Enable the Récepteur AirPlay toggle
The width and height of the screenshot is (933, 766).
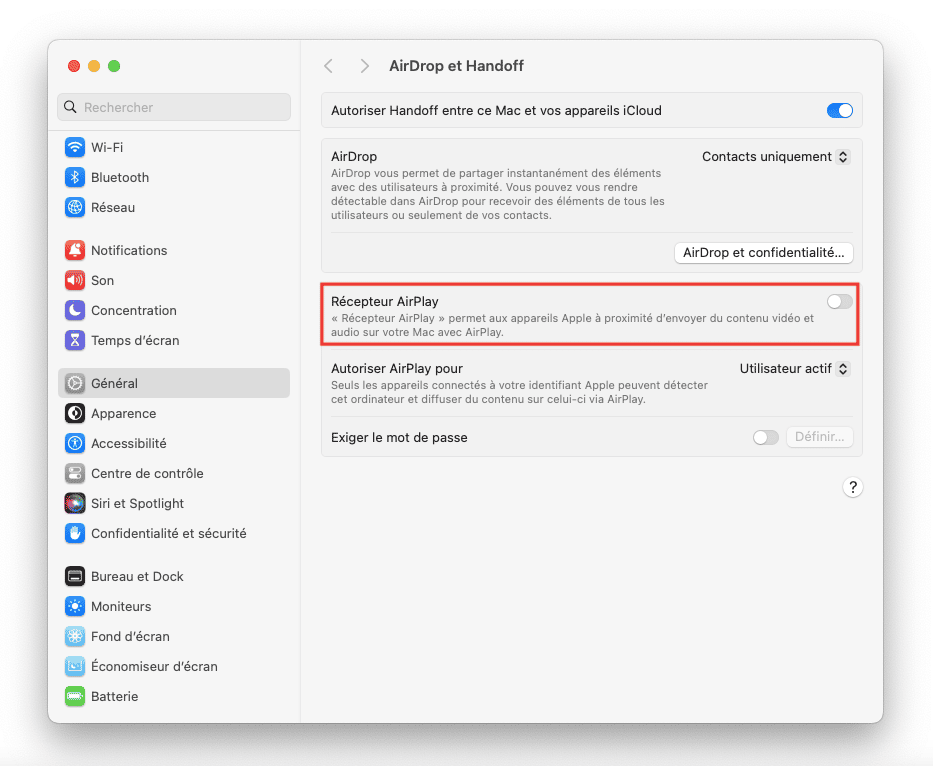click(x=839, y=301)
